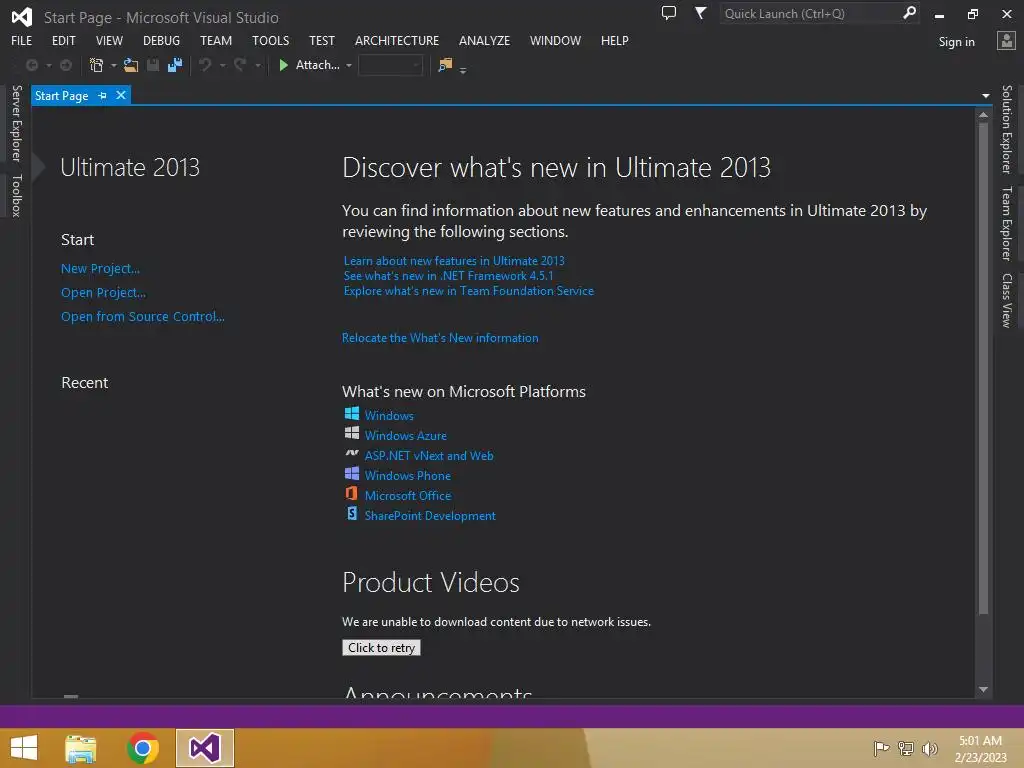Click the Click to retry button
This screenshot has width=1024, height=768.
pyautogui.click(x=381, y=647)
